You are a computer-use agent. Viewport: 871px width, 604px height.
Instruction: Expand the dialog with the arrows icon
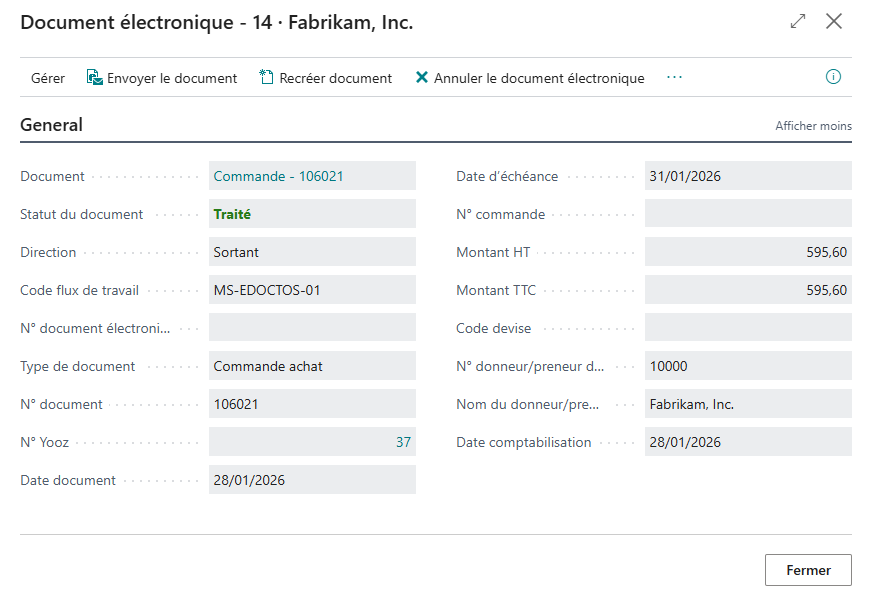coord(798,21)
